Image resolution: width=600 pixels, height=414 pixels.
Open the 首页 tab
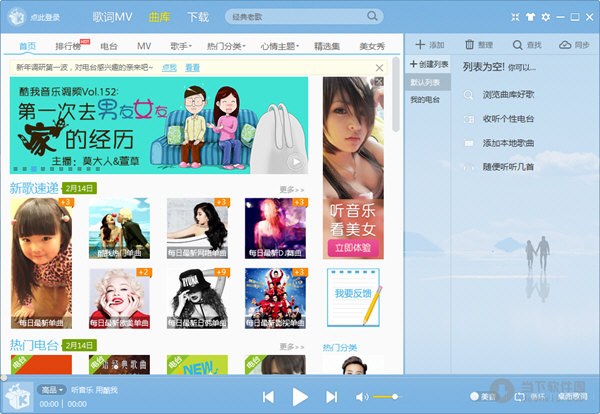point(28,46)
